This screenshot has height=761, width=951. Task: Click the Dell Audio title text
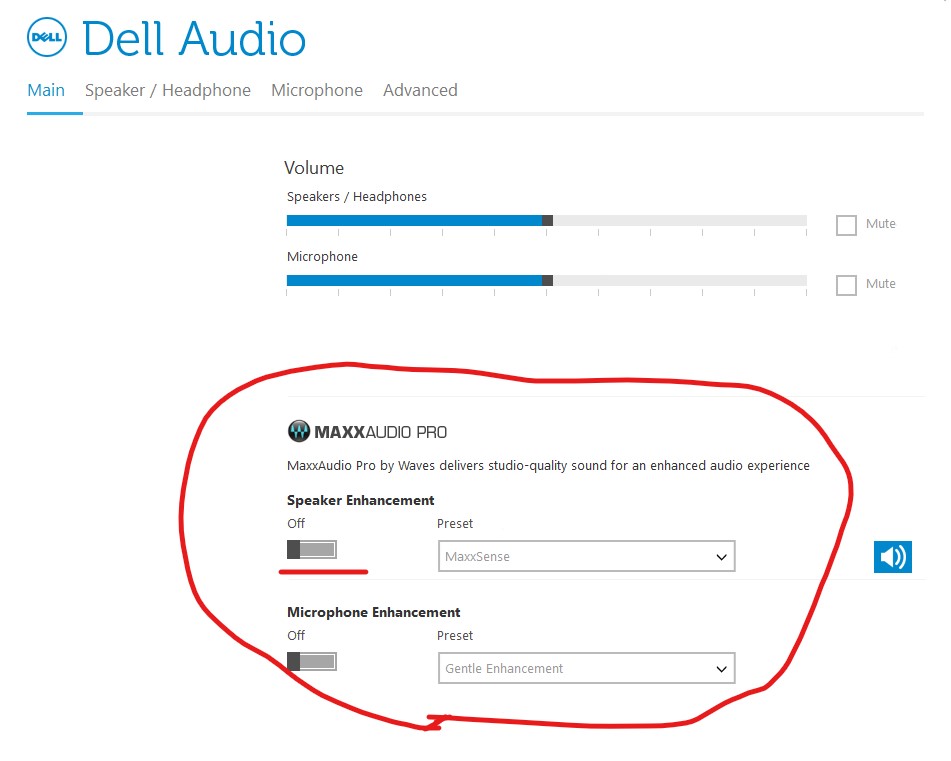pos(194,39)
